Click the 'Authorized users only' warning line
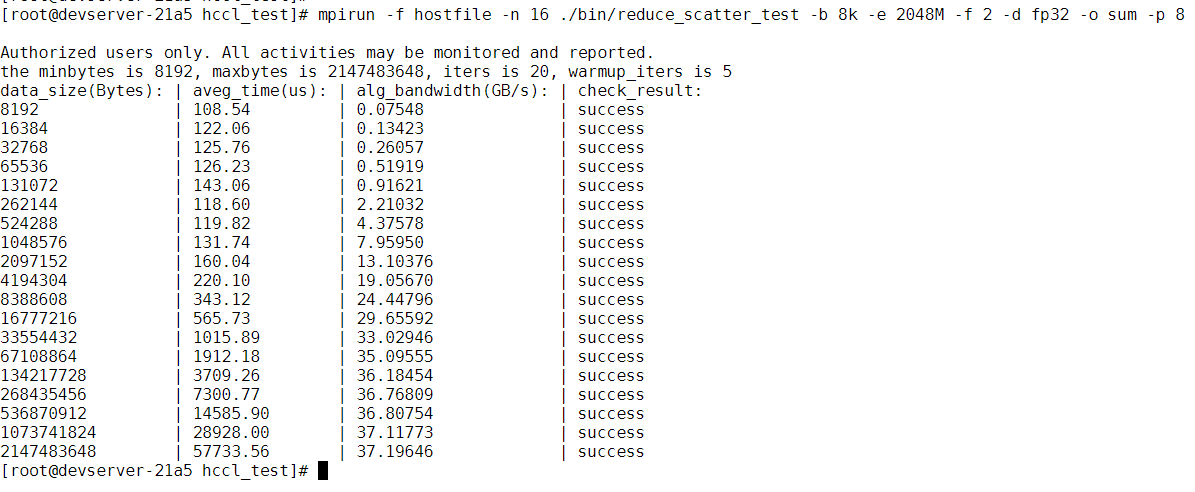 pyautogui.click(x=327, y=53)
